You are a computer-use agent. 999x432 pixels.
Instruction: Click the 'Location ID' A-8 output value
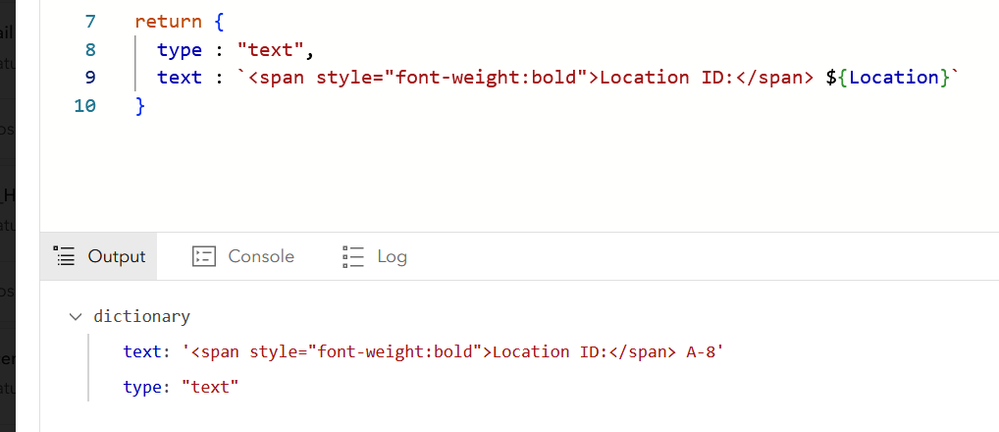(x=454, y=351)
